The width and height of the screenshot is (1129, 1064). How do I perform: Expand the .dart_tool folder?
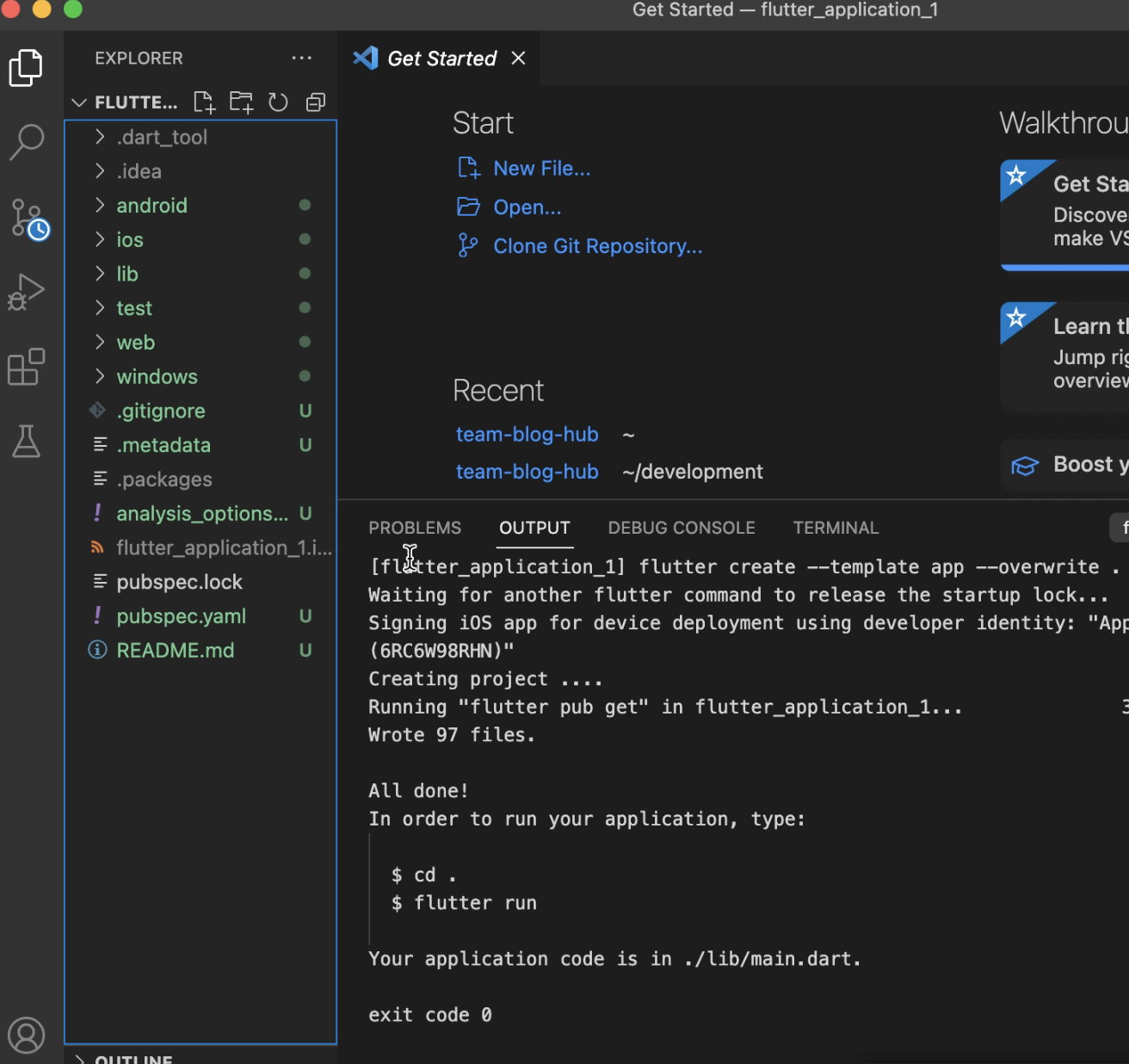point(161,138)
